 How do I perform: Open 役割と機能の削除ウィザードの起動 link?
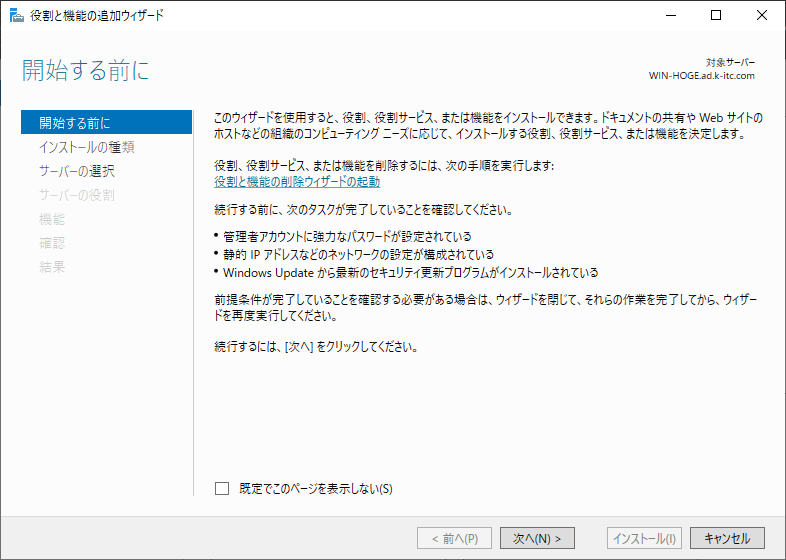point(297,181)
